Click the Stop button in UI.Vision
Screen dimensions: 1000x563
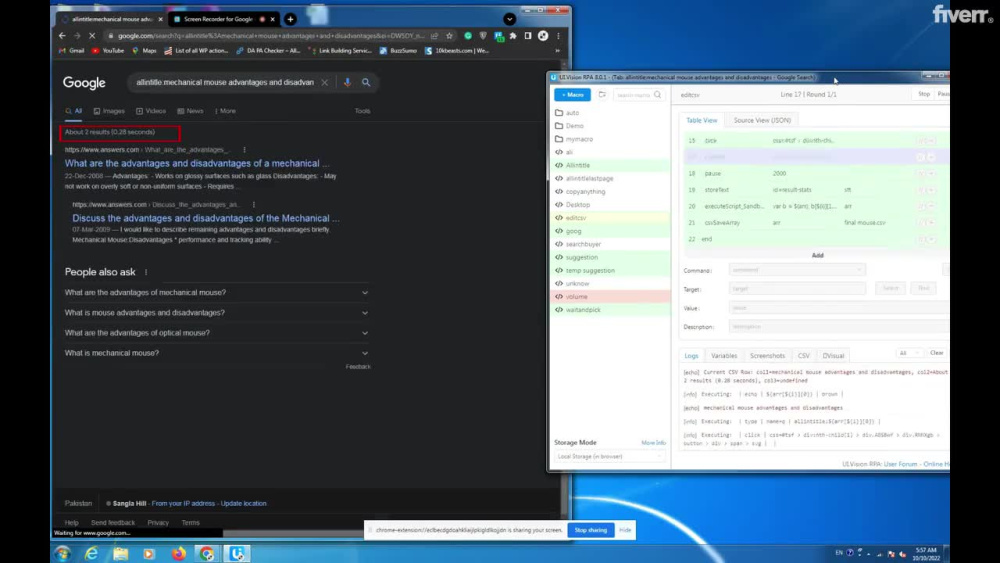pyautogui.click(x=923, y=94)
